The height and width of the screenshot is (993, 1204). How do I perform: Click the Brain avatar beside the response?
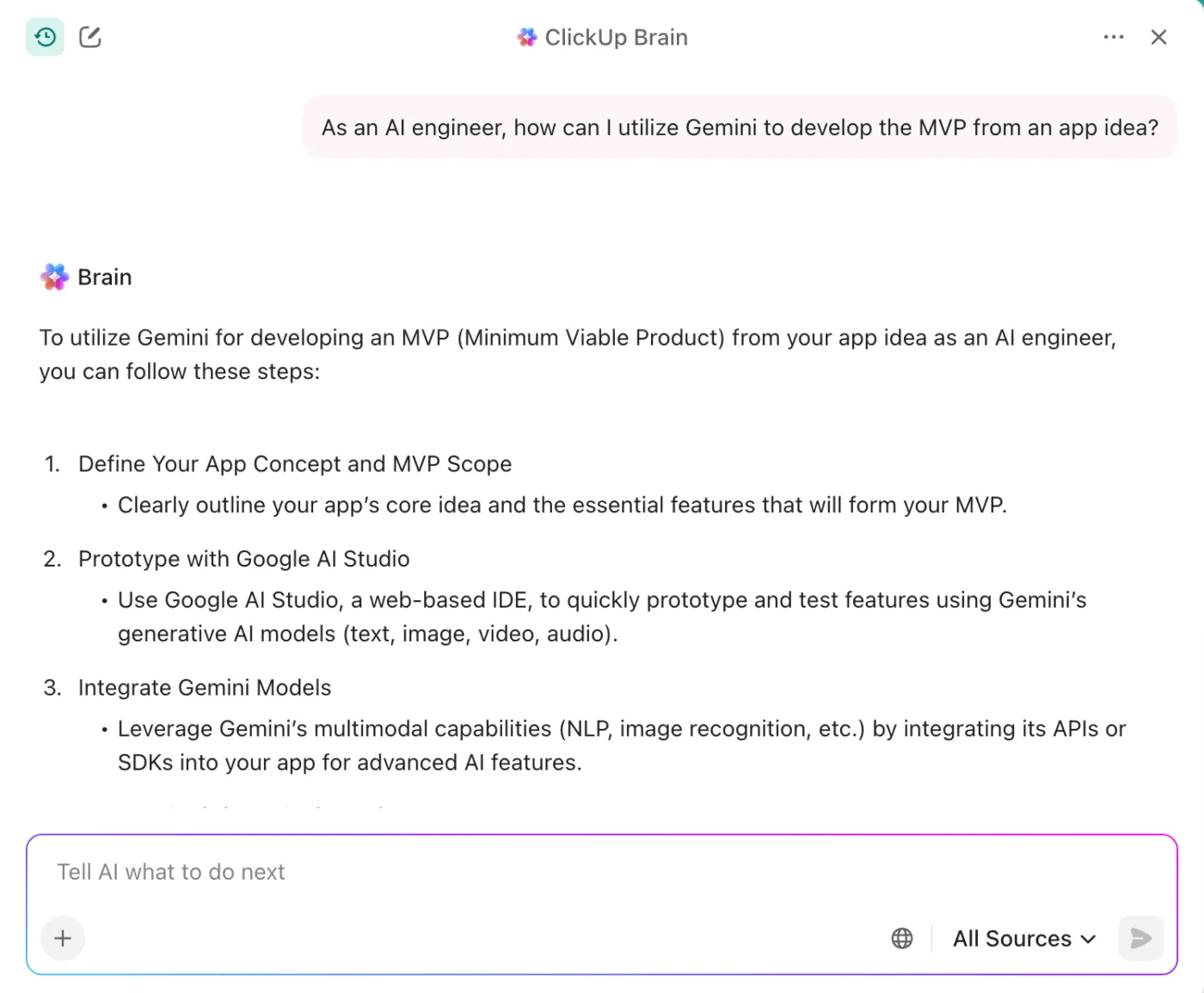click(54, 277)
